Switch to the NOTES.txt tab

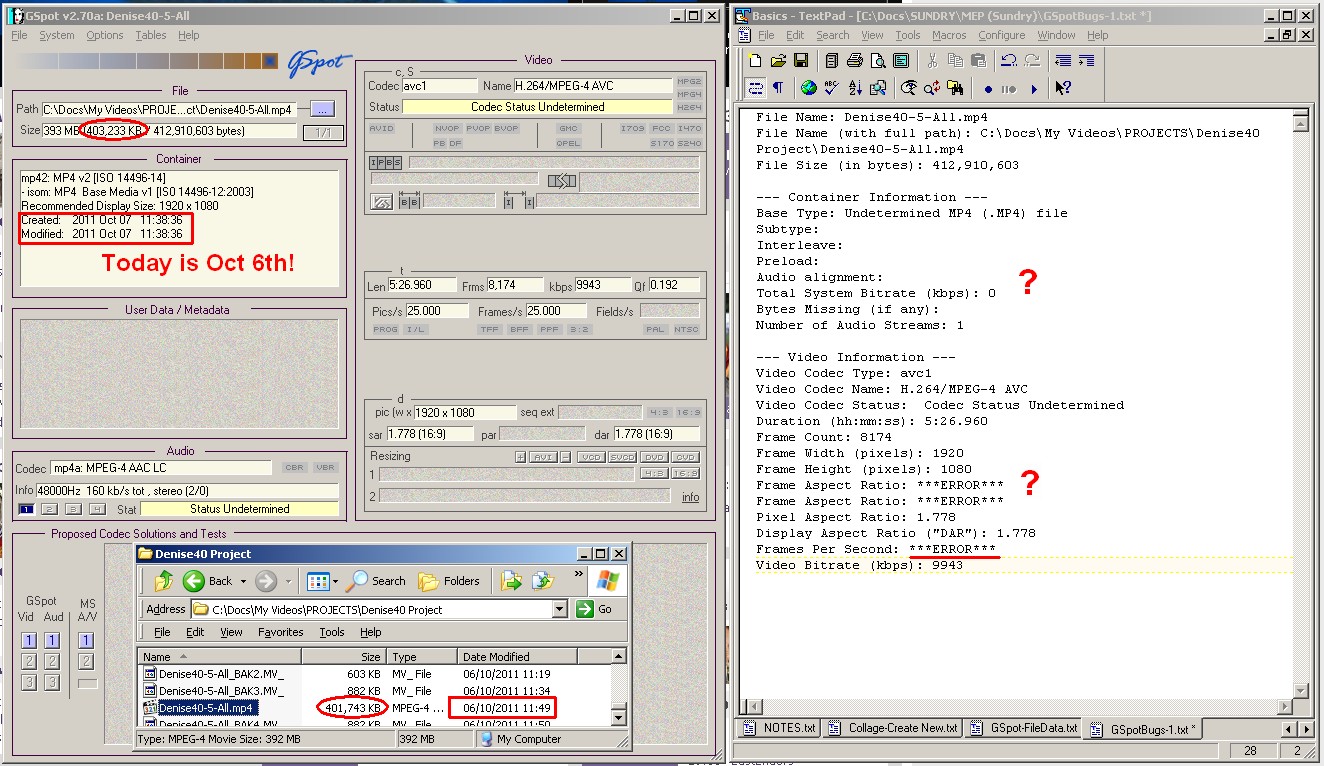pyautogui.click(x=781, y=728)
